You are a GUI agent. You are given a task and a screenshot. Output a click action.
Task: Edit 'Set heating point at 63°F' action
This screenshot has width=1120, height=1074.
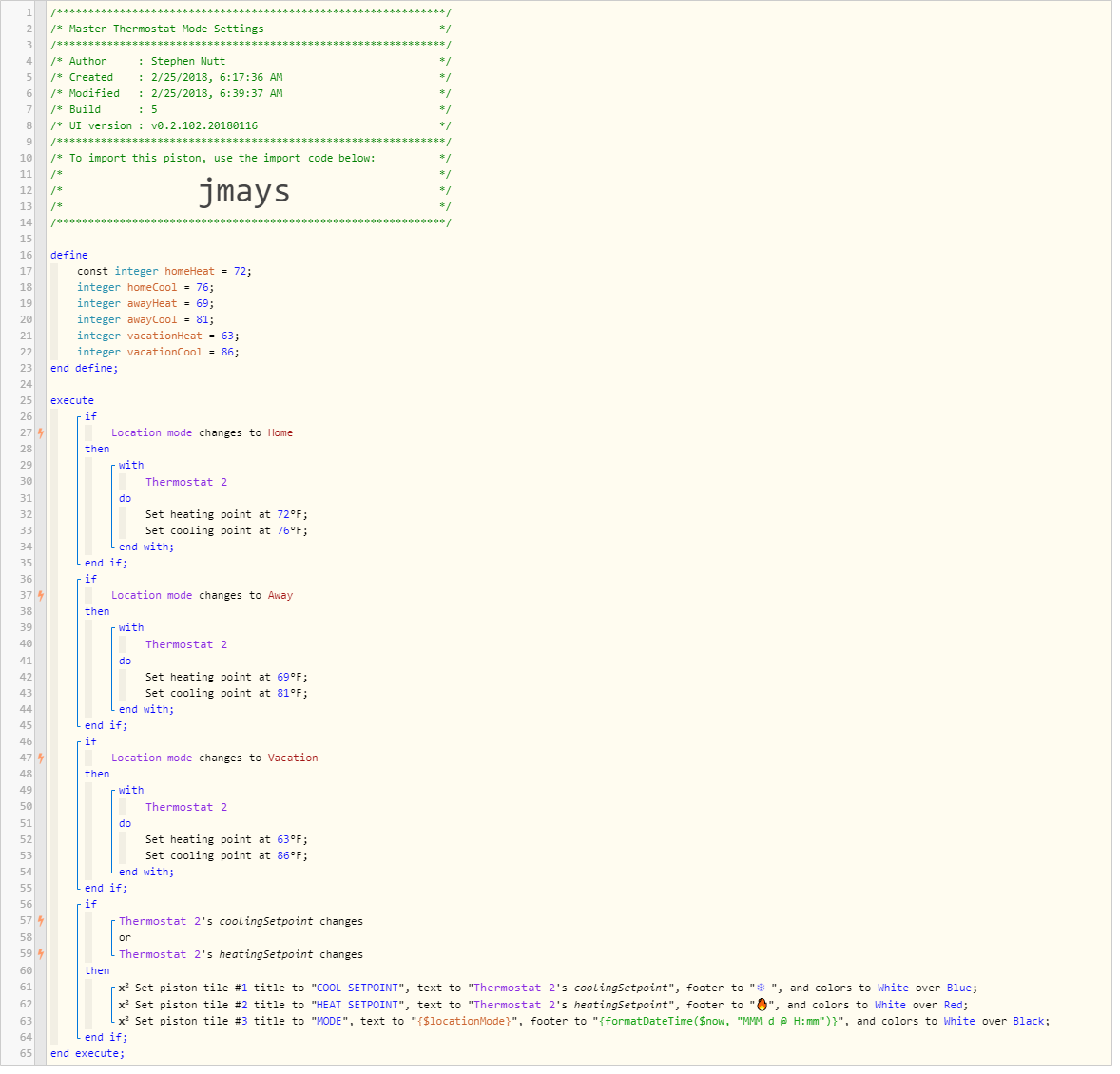(x=226, y=840)
